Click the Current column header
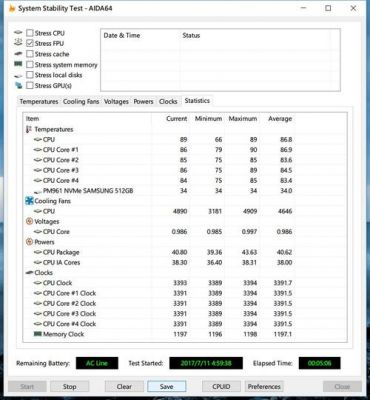This screenshot has width=370, height=400. click(170, 119)
